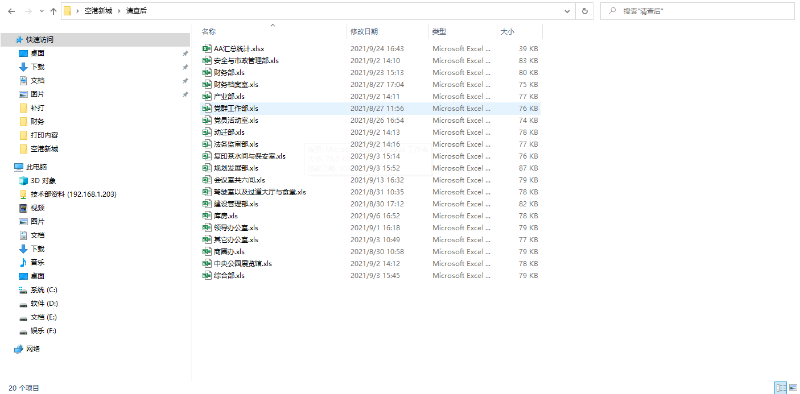Click the chevron after 空港新城 in breadcrumb

[x=119, y=11]
